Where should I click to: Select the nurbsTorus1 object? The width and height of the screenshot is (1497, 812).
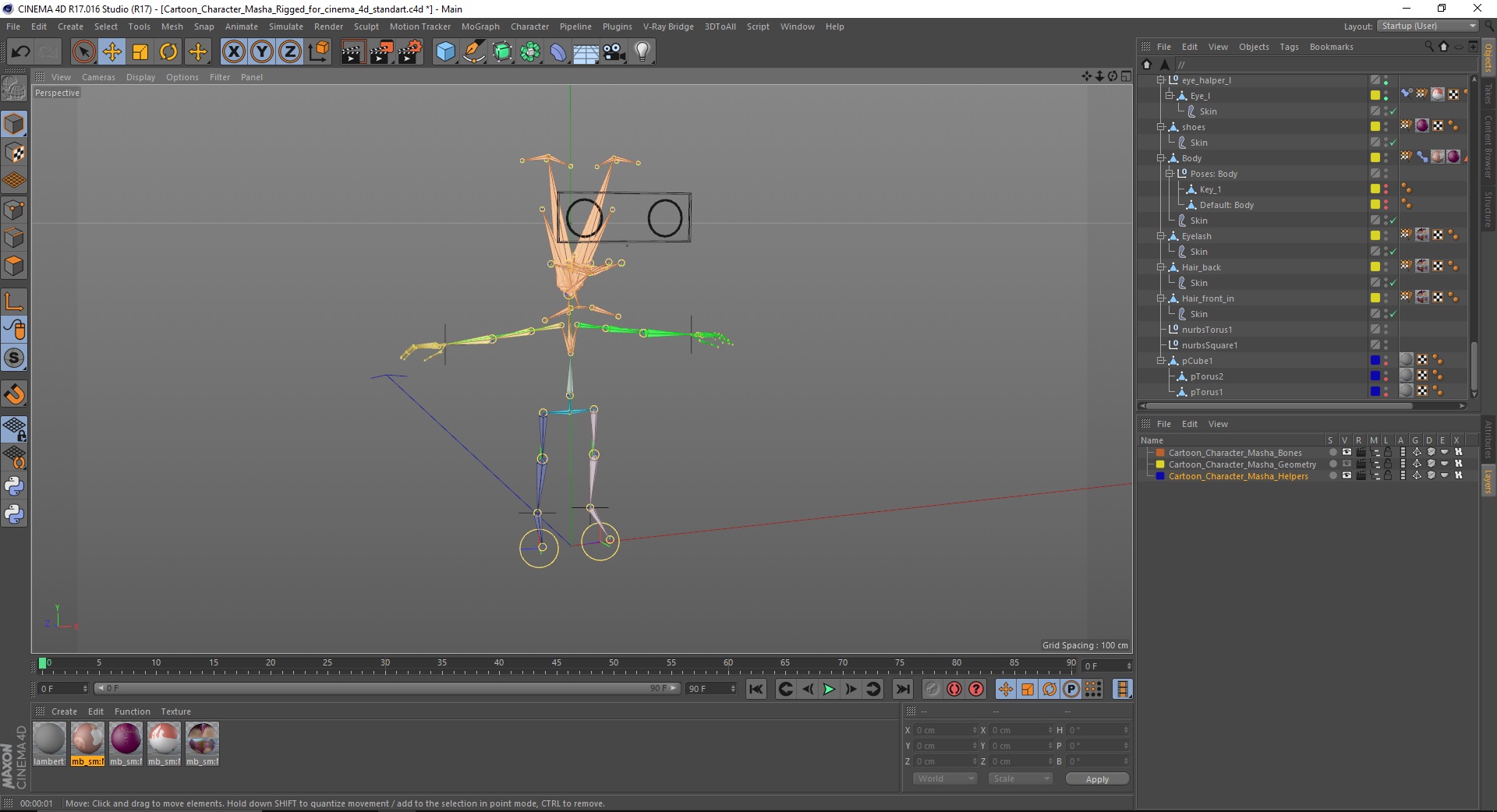pos(1207,330)
